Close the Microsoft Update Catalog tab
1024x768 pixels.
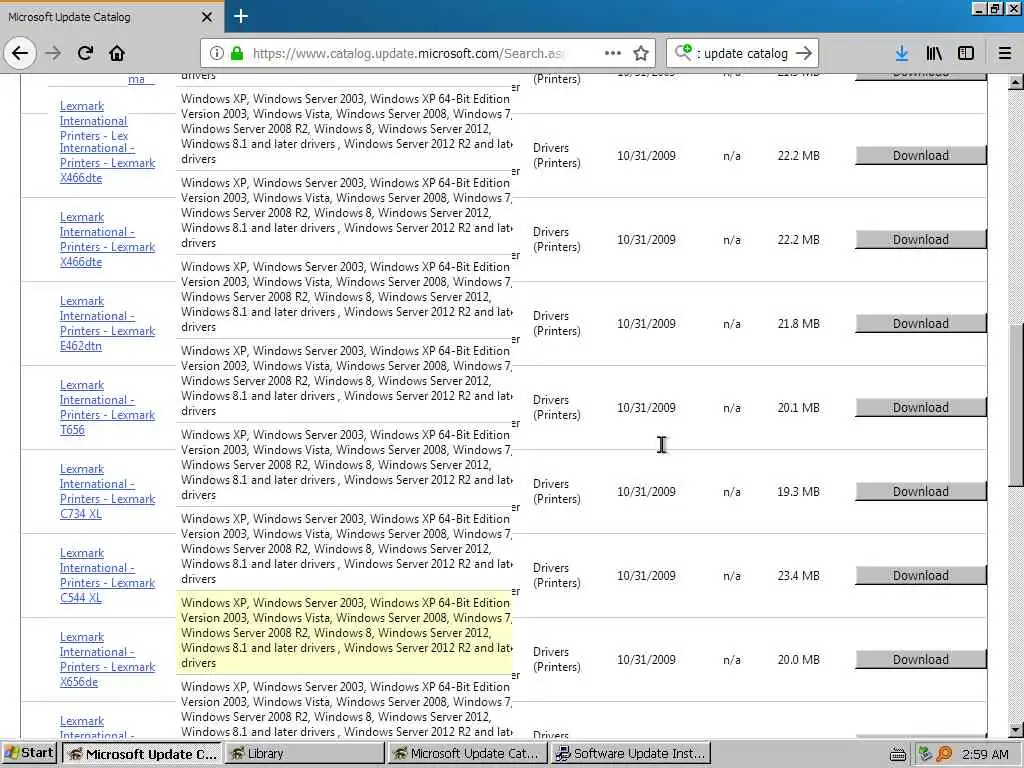pos(207,17)
